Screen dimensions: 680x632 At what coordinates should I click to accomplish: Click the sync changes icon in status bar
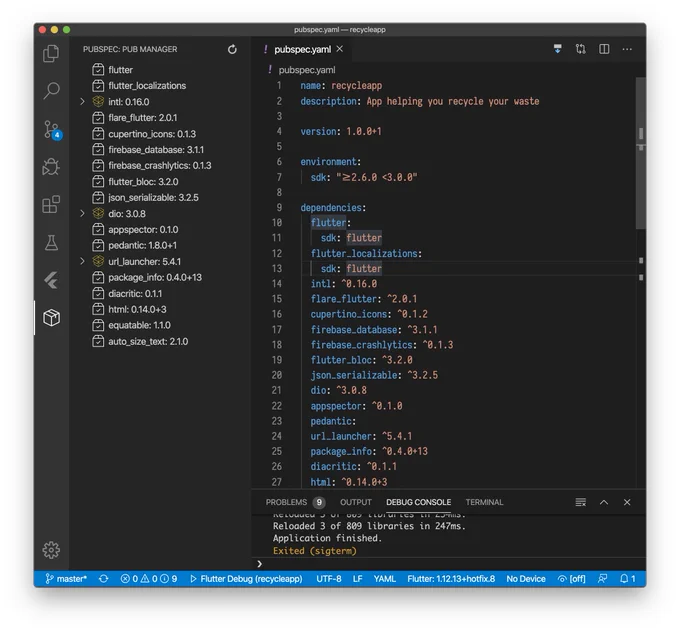103,579
